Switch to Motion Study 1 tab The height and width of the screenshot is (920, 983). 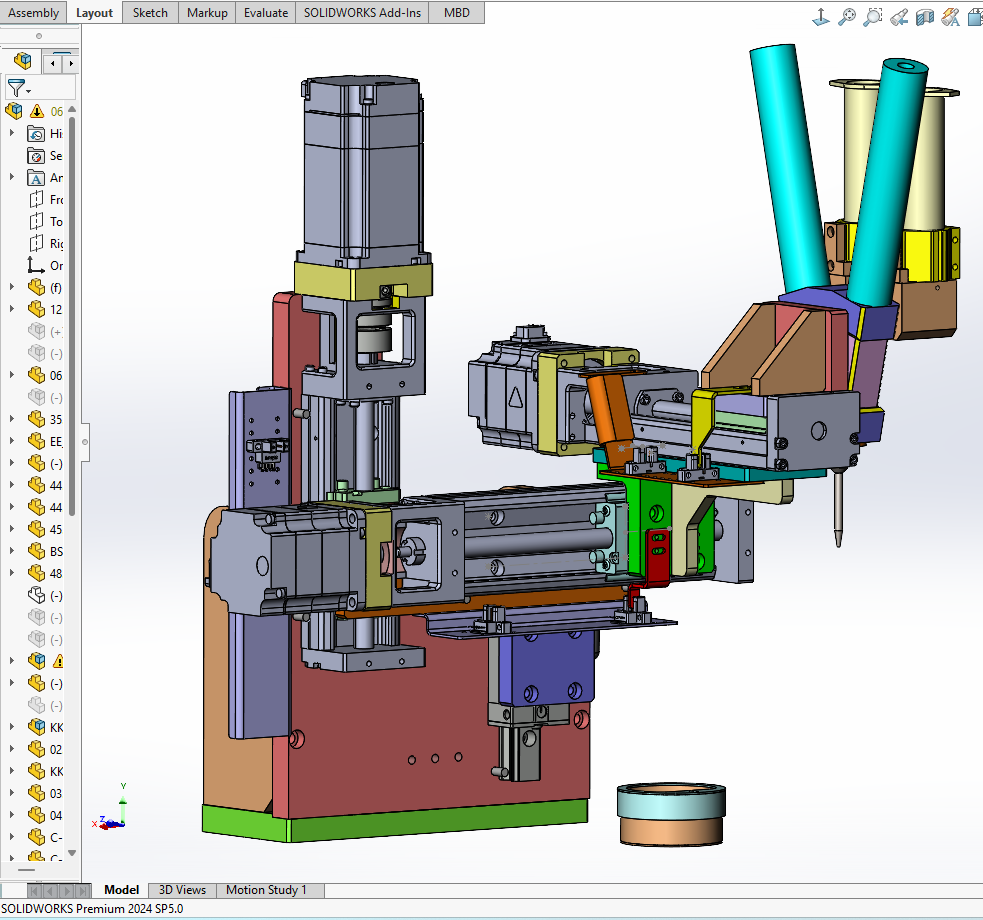266,890
